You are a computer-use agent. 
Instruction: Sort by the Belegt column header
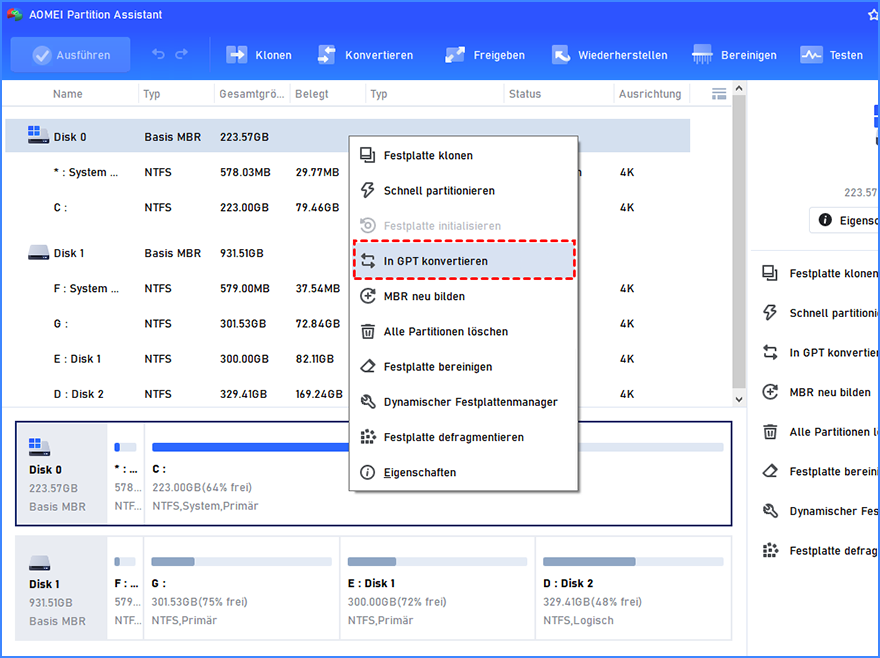[312, 94]
